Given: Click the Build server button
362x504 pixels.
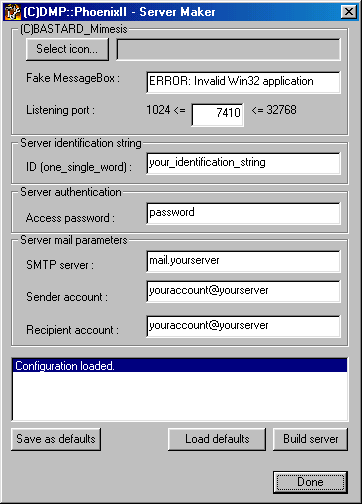Looking at the screenshot, I should [310, 439].
